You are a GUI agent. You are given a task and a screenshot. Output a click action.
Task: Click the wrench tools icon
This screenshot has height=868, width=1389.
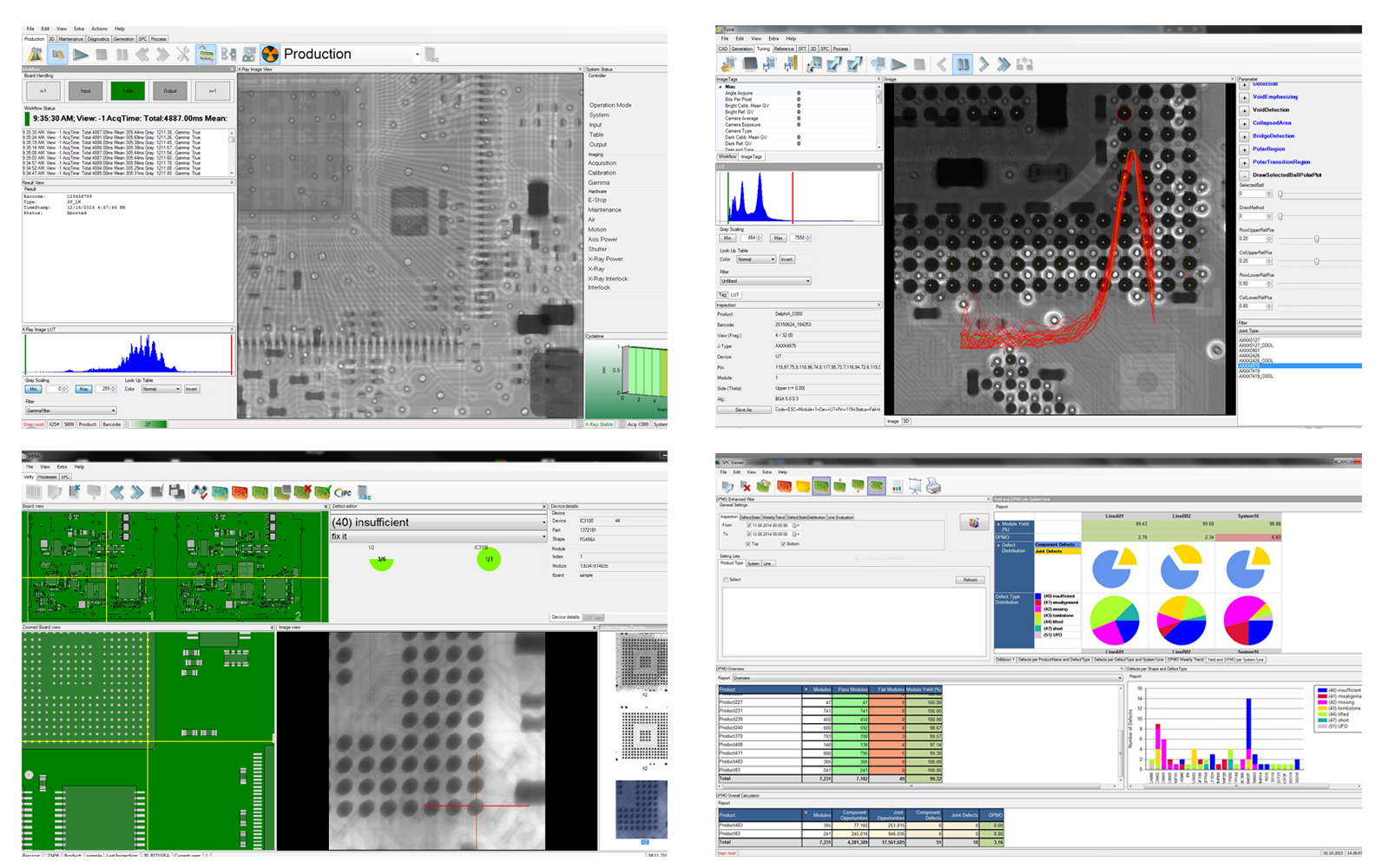183,55
